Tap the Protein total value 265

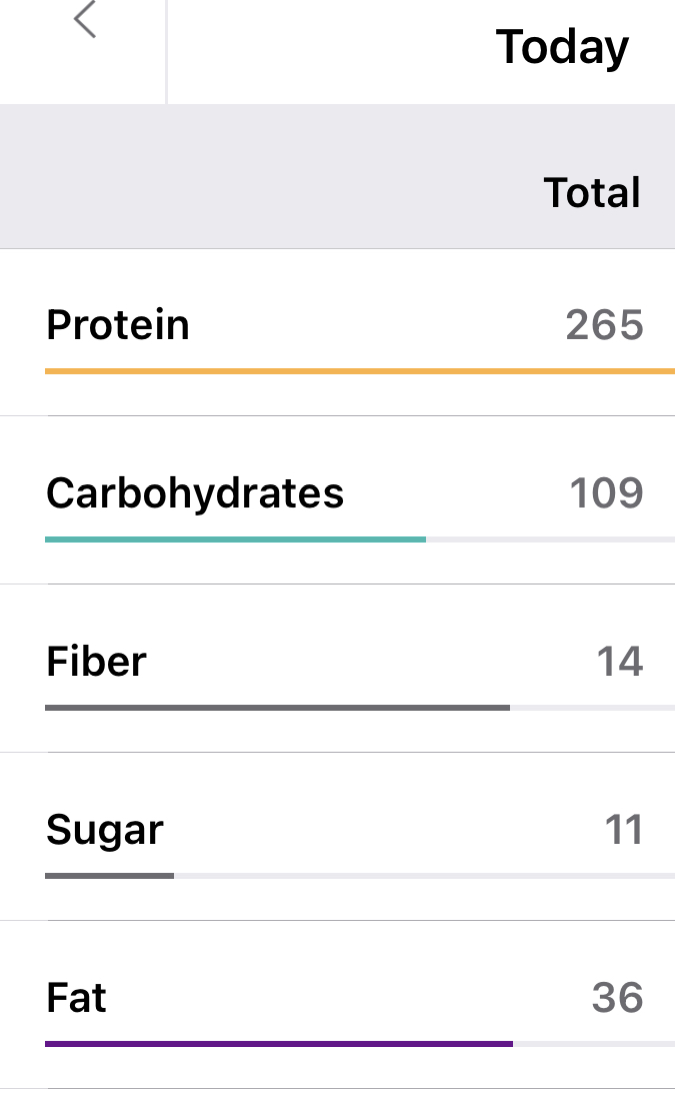pos(604,325)
